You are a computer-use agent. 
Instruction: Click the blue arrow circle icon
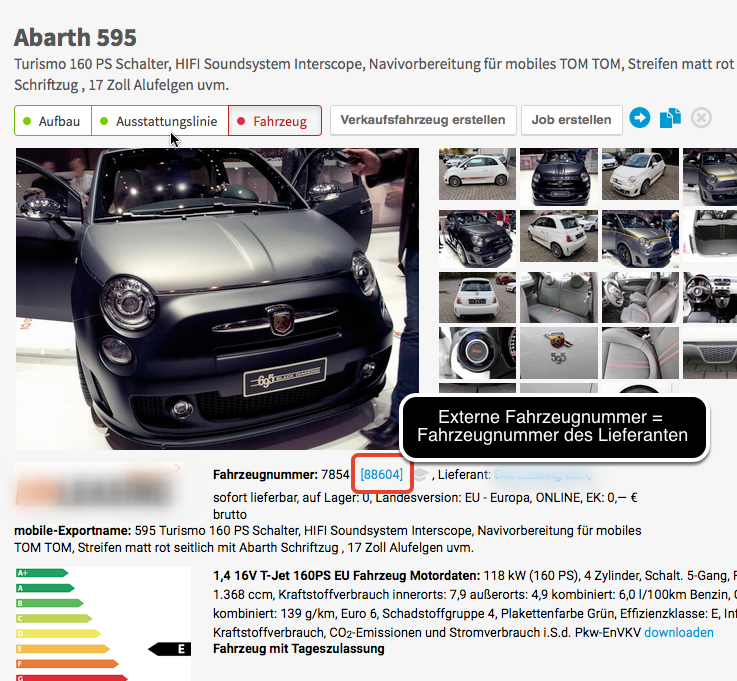point(640,119)
